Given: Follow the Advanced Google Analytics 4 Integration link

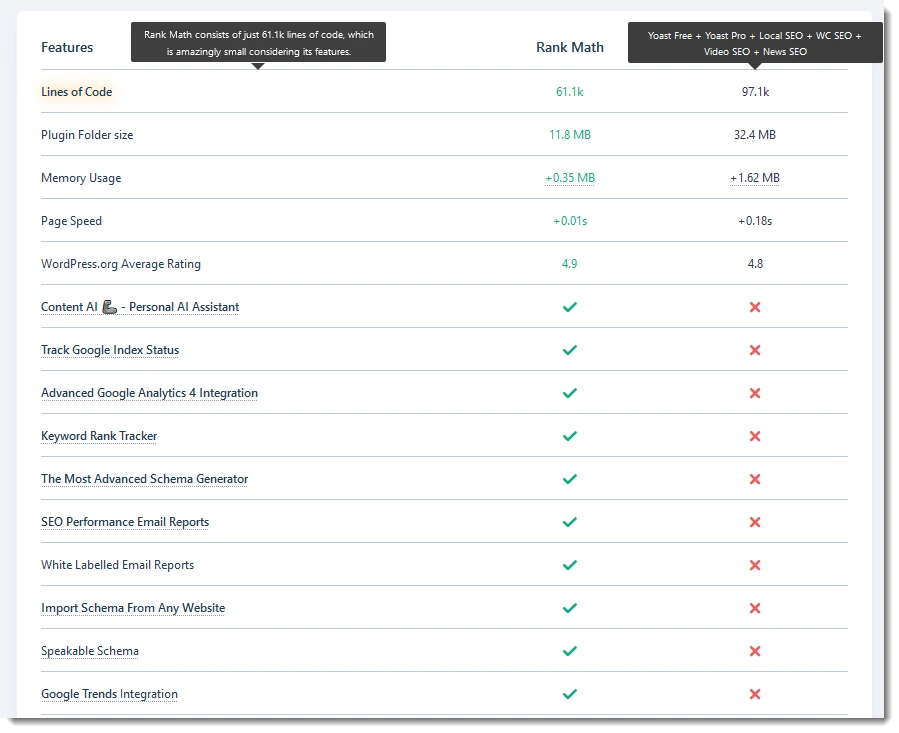Looking at the screenshot, I should click(150, 393).
